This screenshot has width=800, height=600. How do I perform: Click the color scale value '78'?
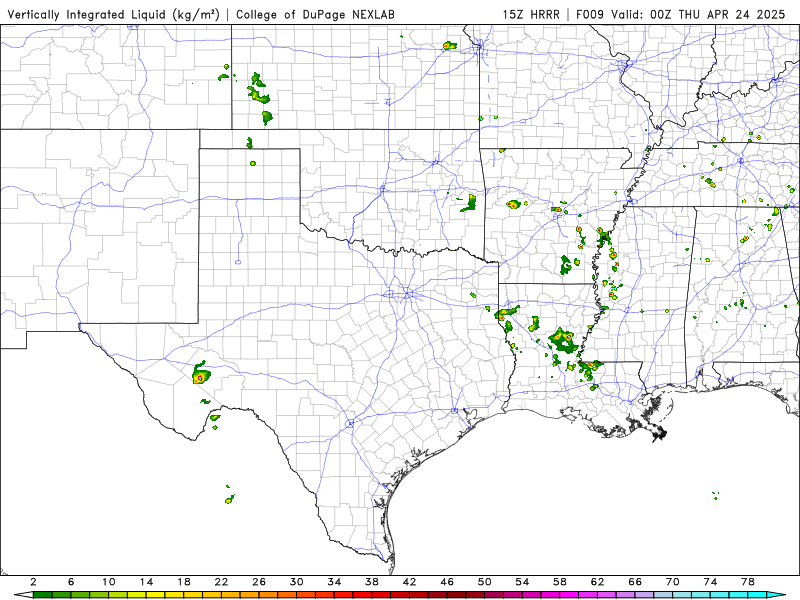pyautogui.click(x=748, y=582)
